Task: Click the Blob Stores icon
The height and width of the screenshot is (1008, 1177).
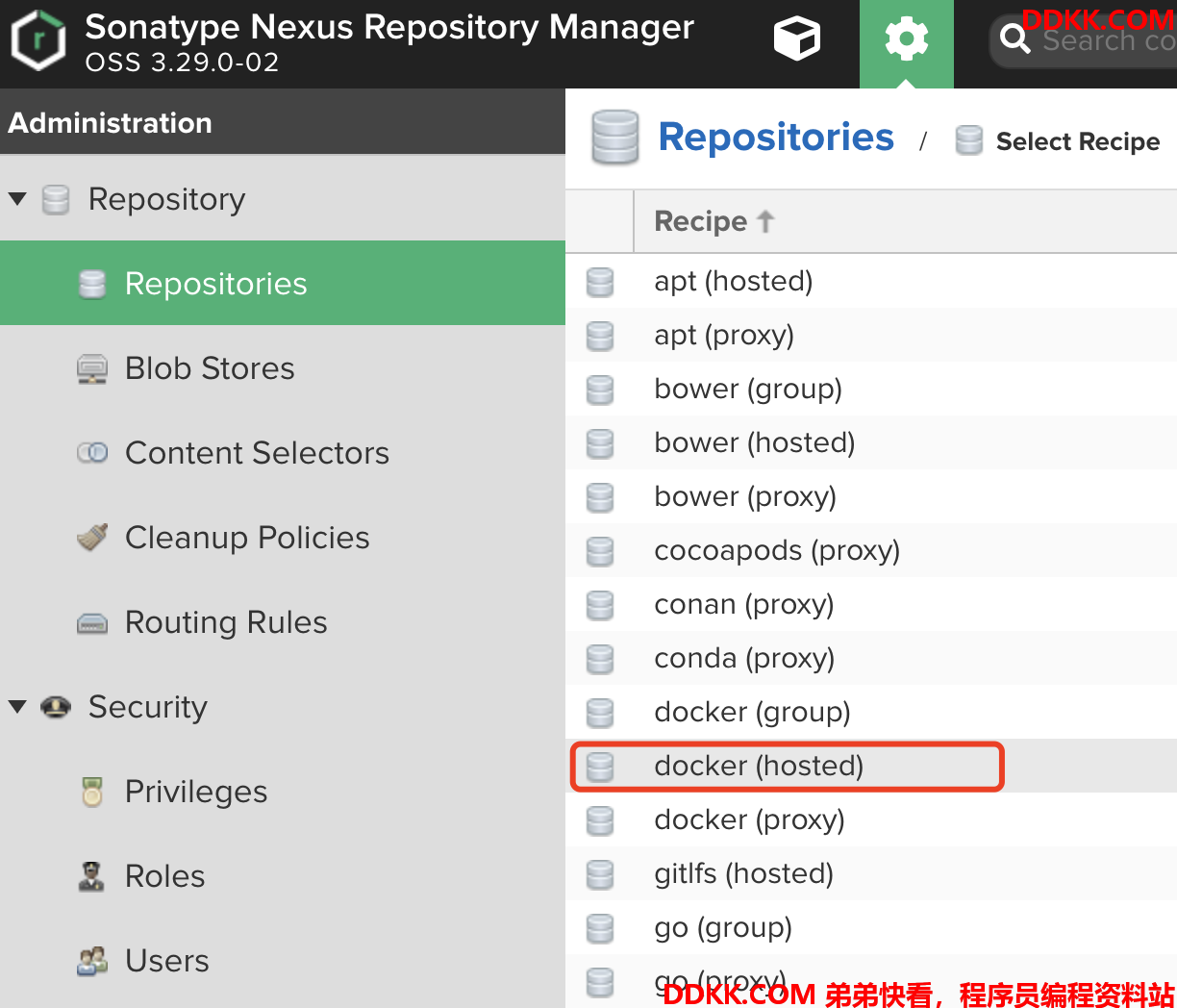Action: [92, 369]
